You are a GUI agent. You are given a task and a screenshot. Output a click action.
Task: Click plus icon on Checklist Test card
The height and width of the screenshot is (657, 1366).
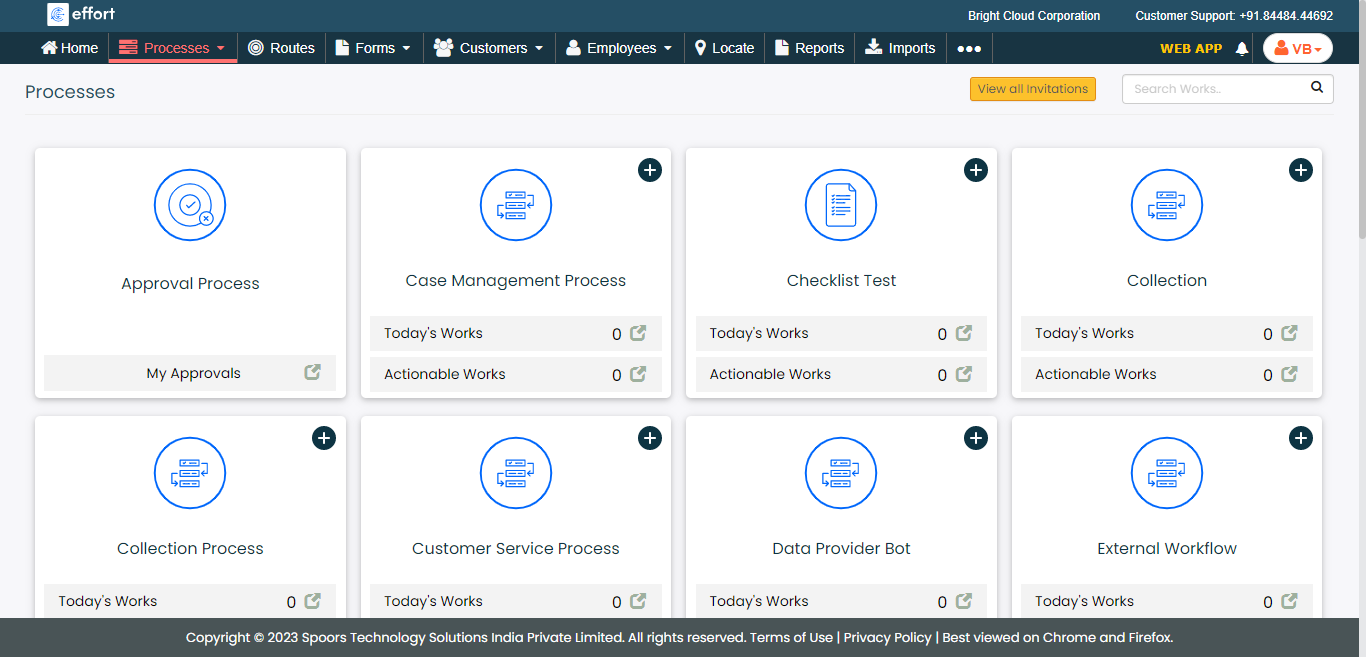tap(975, 170)
